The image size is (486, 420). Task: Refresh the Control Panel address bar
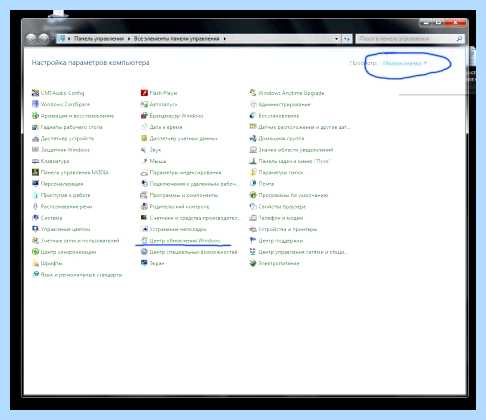click(x=347, y=39)
